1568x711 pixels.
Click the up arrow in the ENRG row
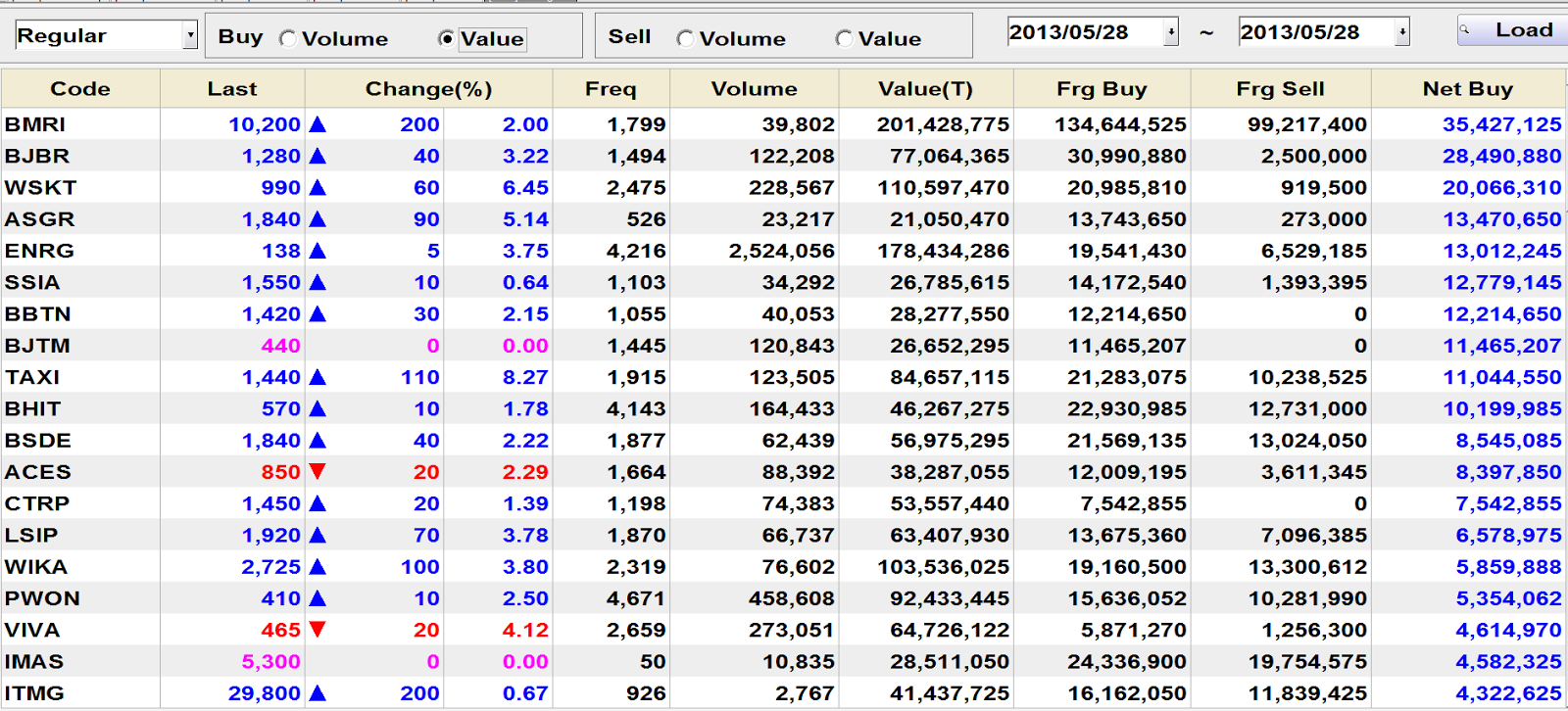(x=318, y=251)
